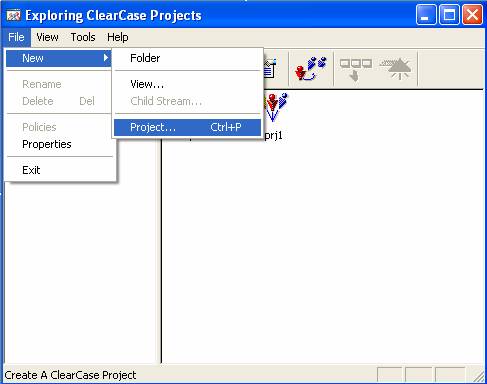Viewport: 487px width, 384px height.
Task: Click the ClearCase app icon in title bar
Action: coord(13,15)
